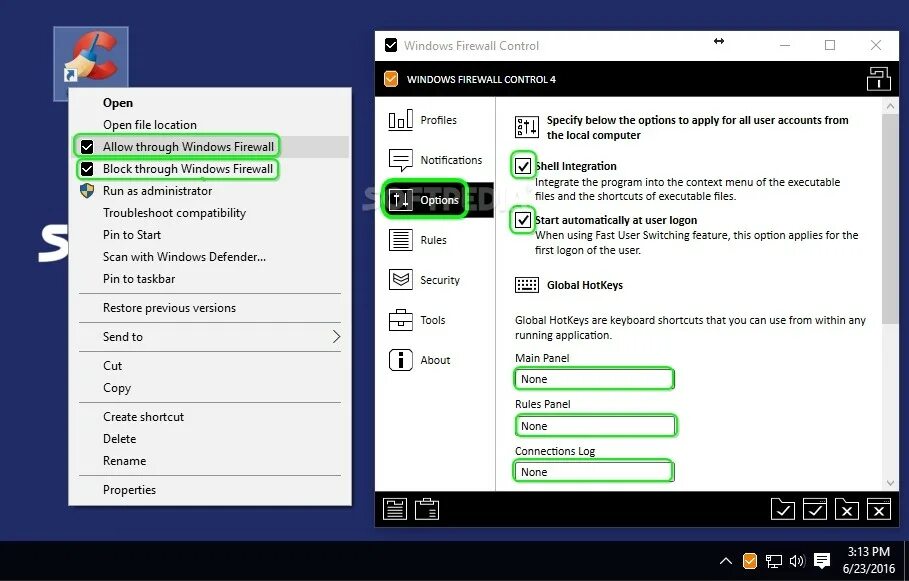The image size is (909, 581).
Task: Click the folder with checkmark icon
Action: 783,509
